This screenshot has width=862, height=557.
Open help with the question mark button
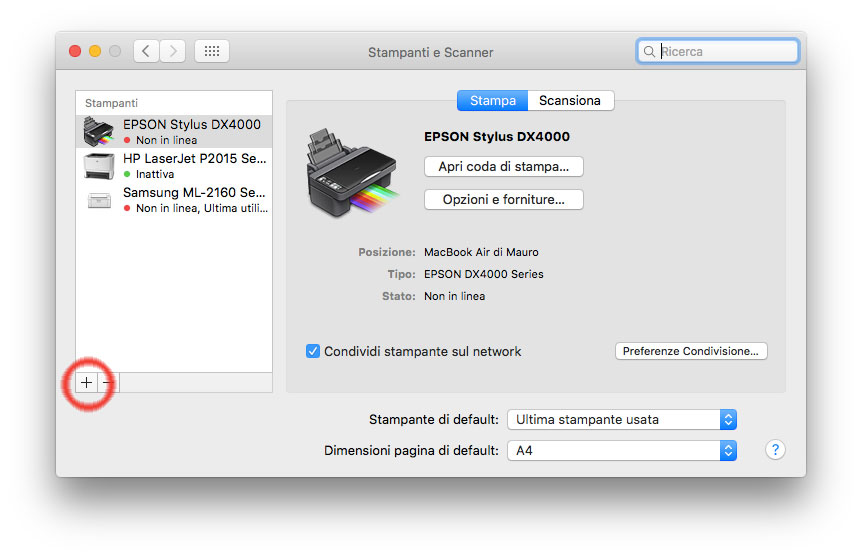click(775, 450)
